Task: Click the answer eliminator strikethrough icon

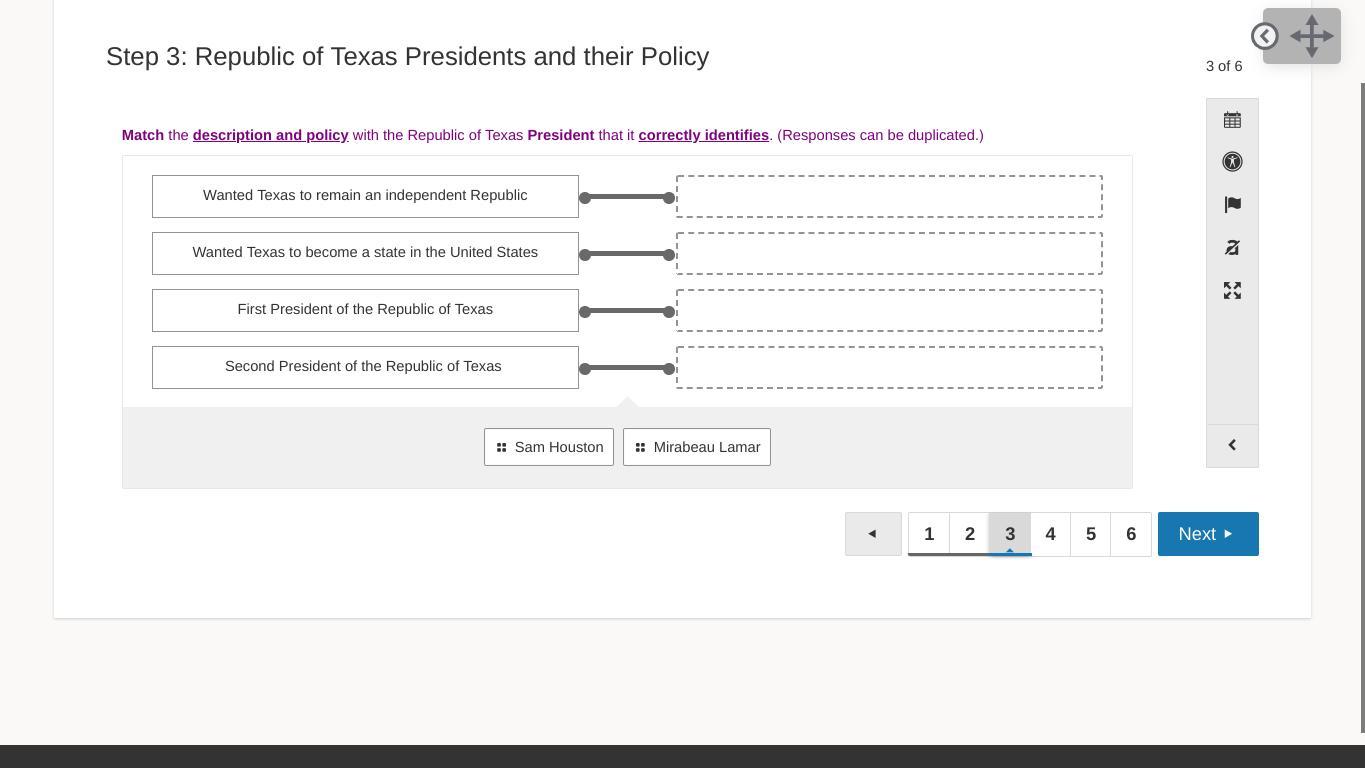Action: (1232, 248)
